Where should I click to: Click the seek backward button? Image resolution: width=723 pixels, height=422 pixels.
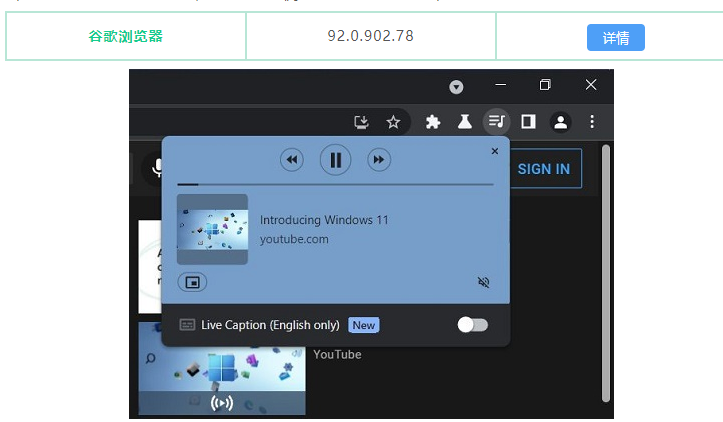pyautogui.click(x=291, y=160)
